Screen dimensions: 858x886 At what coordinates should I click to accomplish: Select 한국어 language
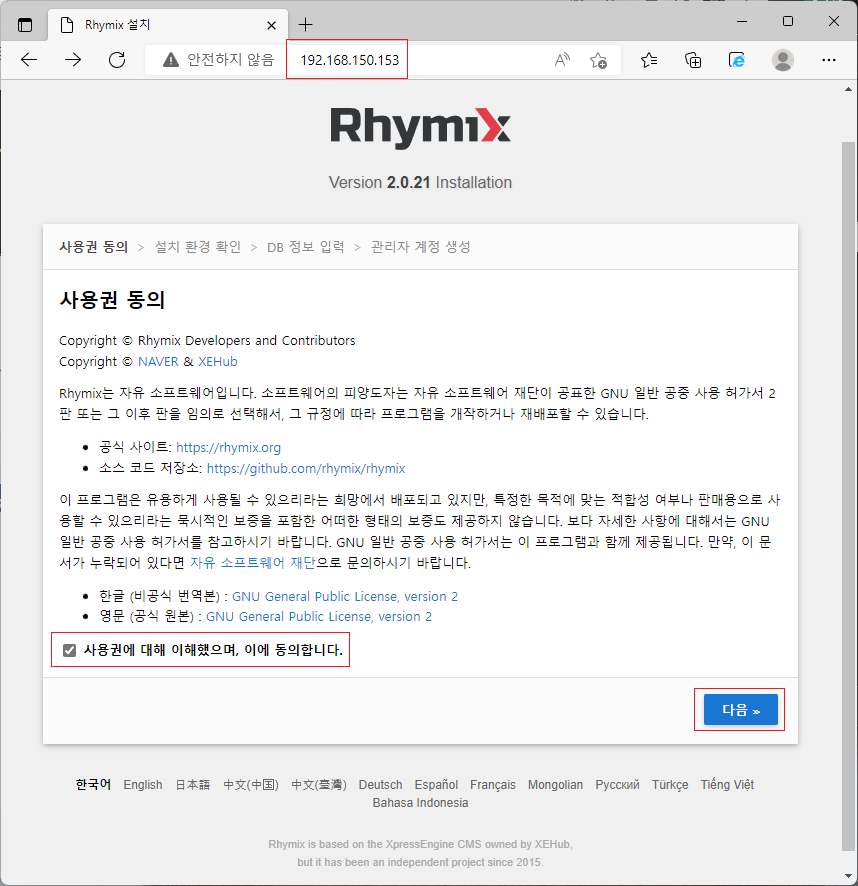(93, 784)
